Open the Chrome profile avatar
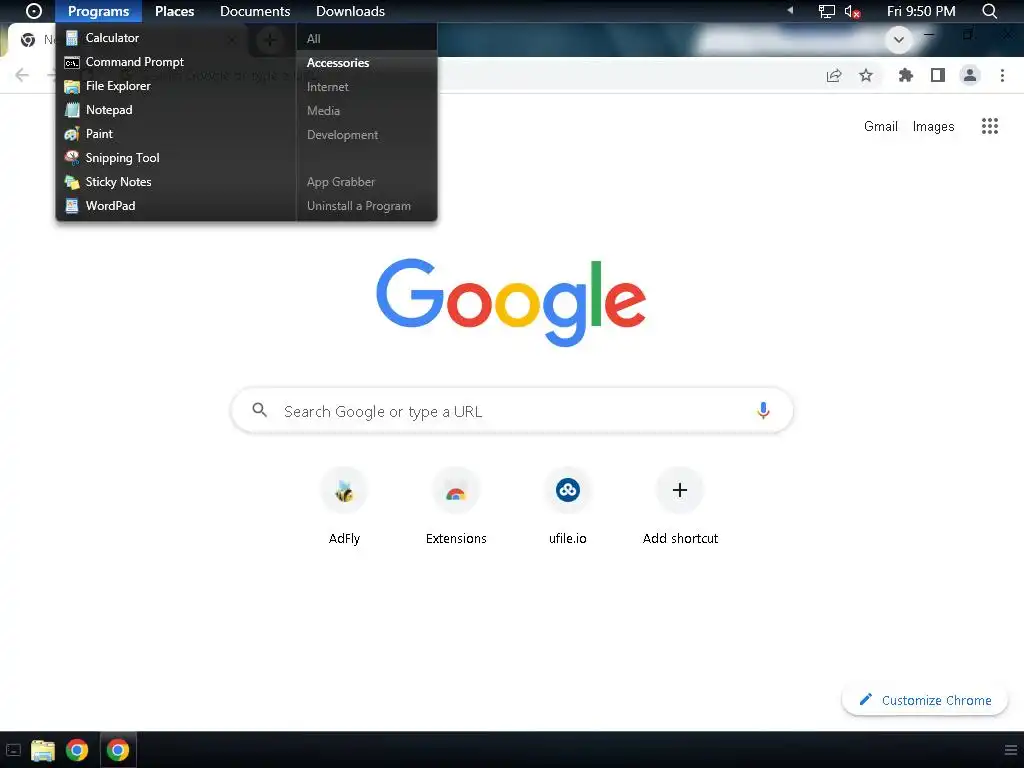1024x768 pixels. tap(970, 76)
